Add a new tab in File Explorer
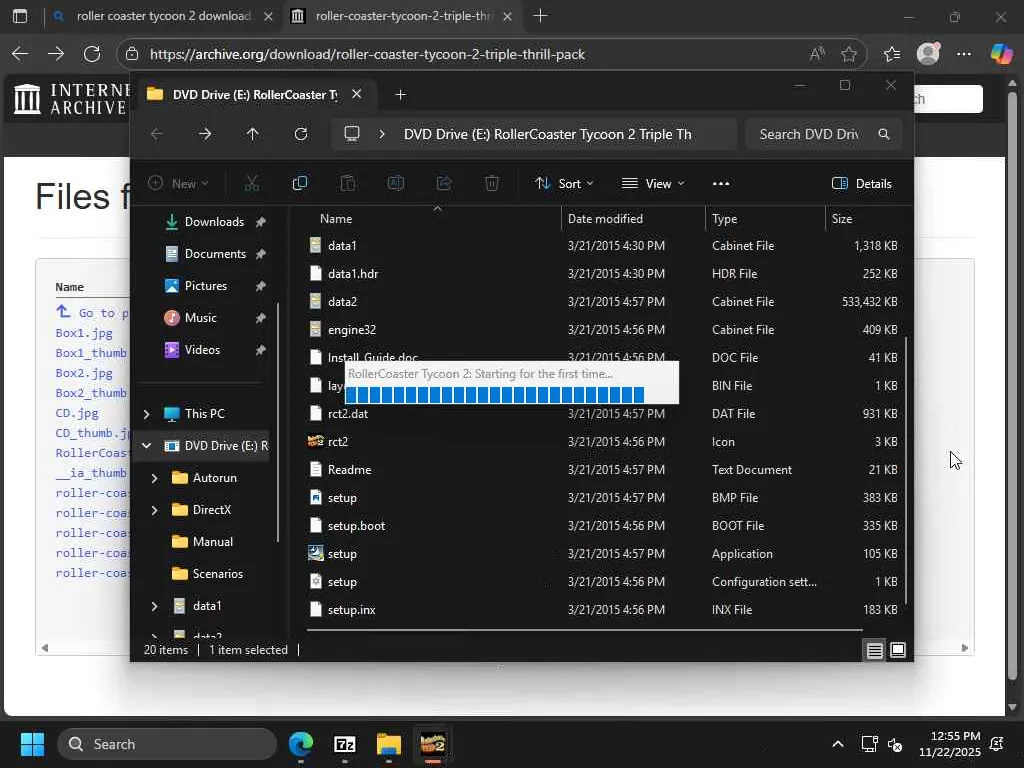Screen dimensions: 1024x768 tap(400, 95)
